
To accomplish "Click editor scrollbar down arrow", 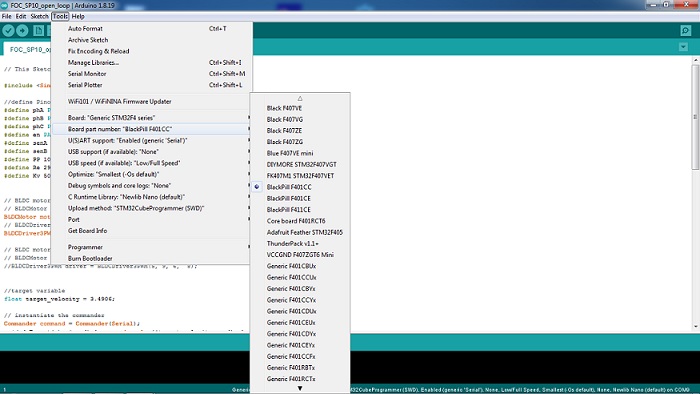I will coord(695,327).
